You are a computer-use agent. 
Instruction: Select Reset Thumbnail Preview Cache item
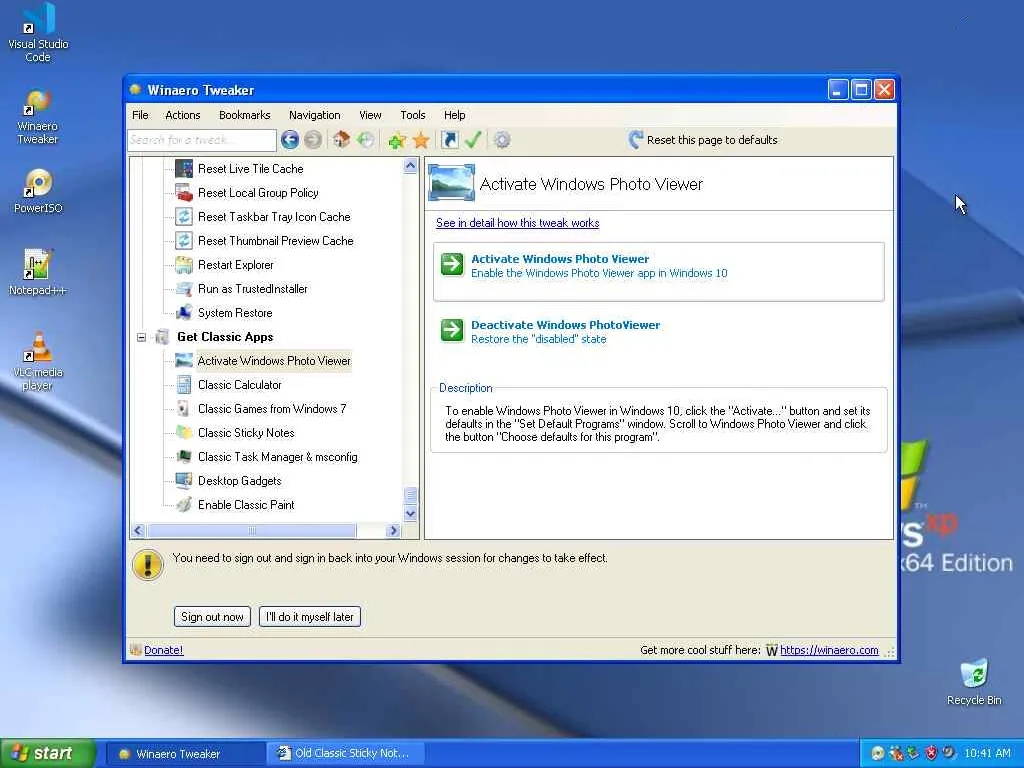click(276, 241)
